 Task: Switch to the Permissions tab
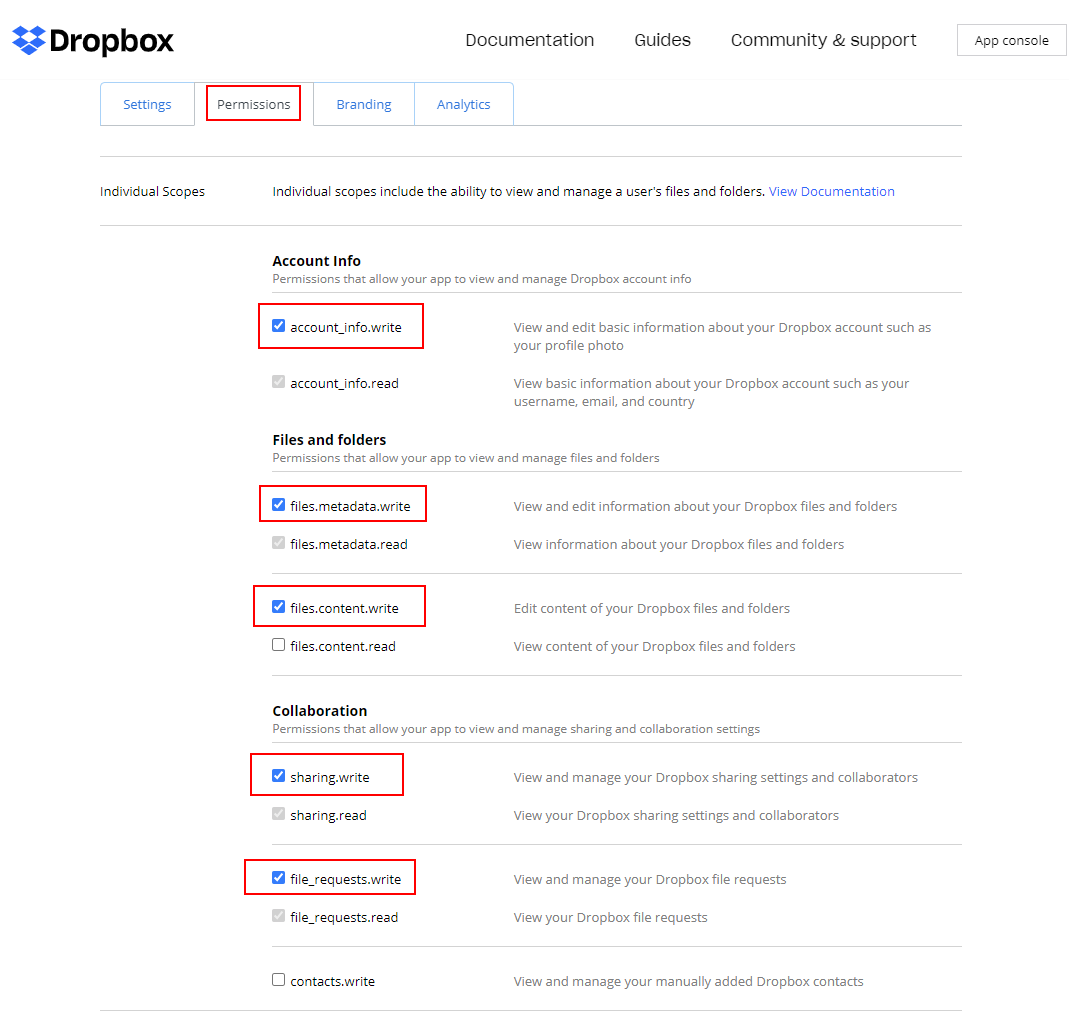pyautogui.click(x=253, y=104)
